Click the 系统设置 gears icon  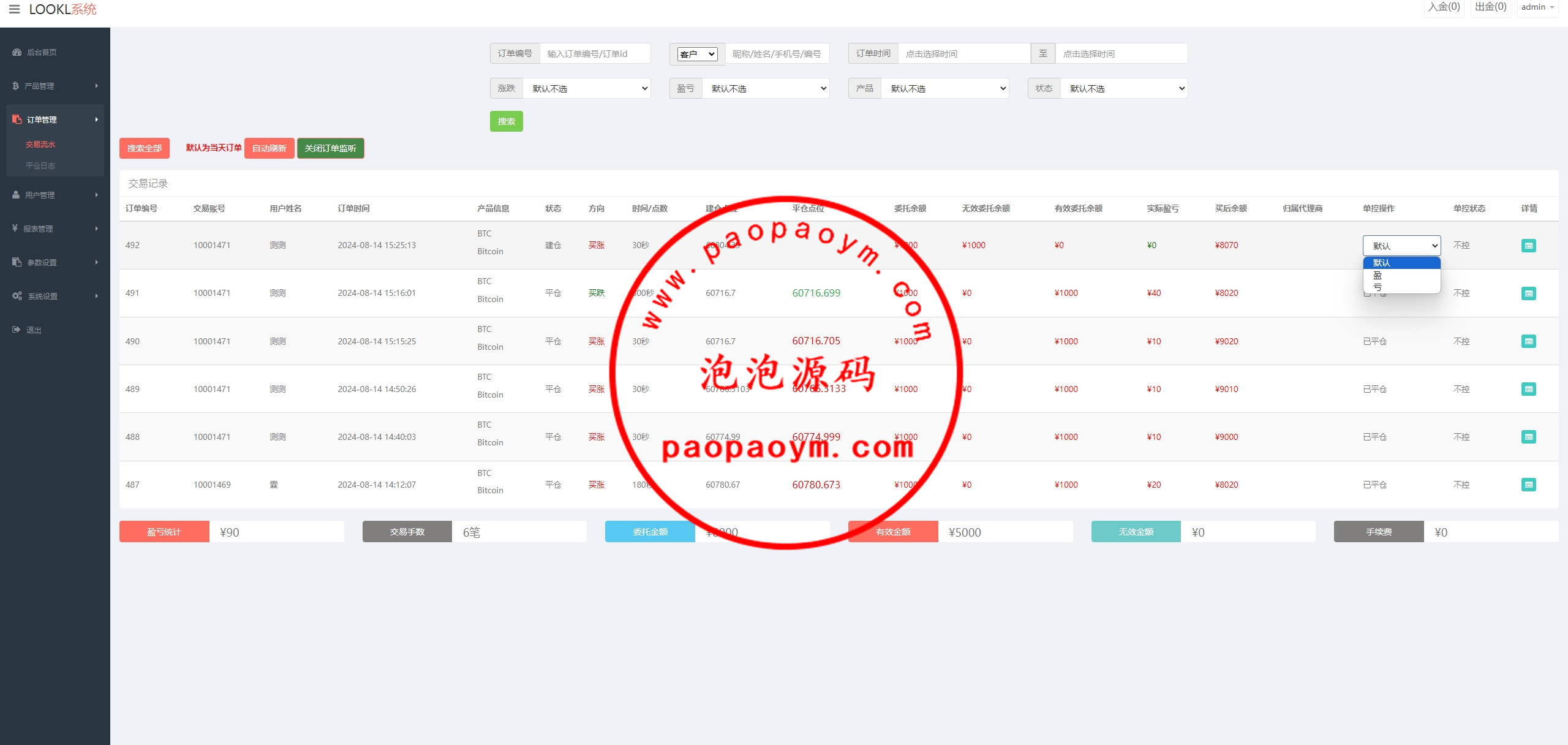[17, 296]
